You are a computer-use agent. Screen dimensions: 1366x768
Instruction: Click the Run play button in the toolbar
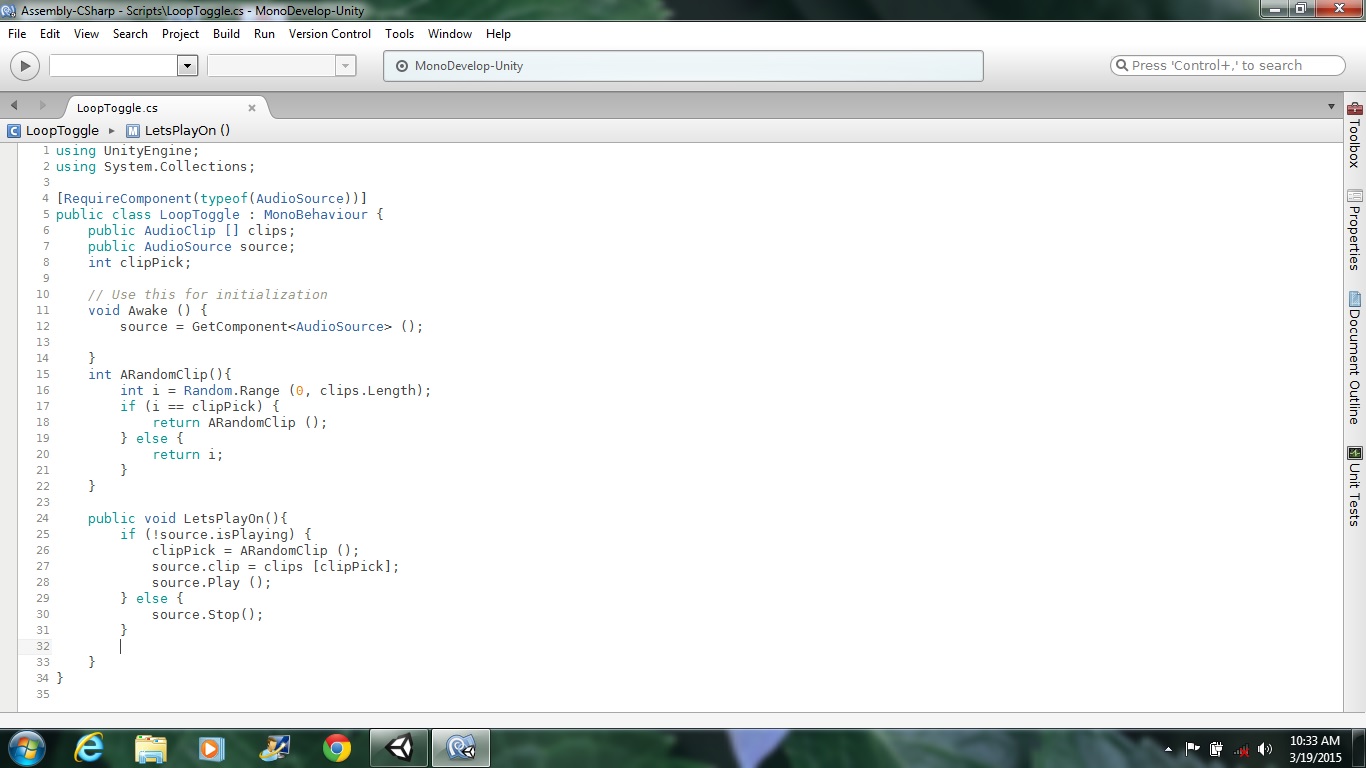click(24, 66)
